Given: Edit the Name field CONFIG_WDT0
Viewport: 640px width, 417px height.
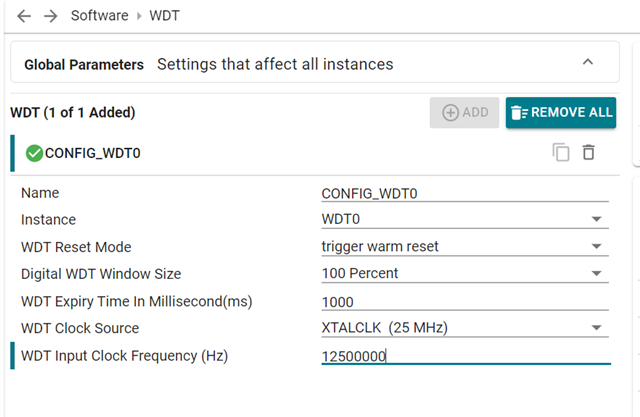Looking at the screenshot, I should click(x=465, y=193).
